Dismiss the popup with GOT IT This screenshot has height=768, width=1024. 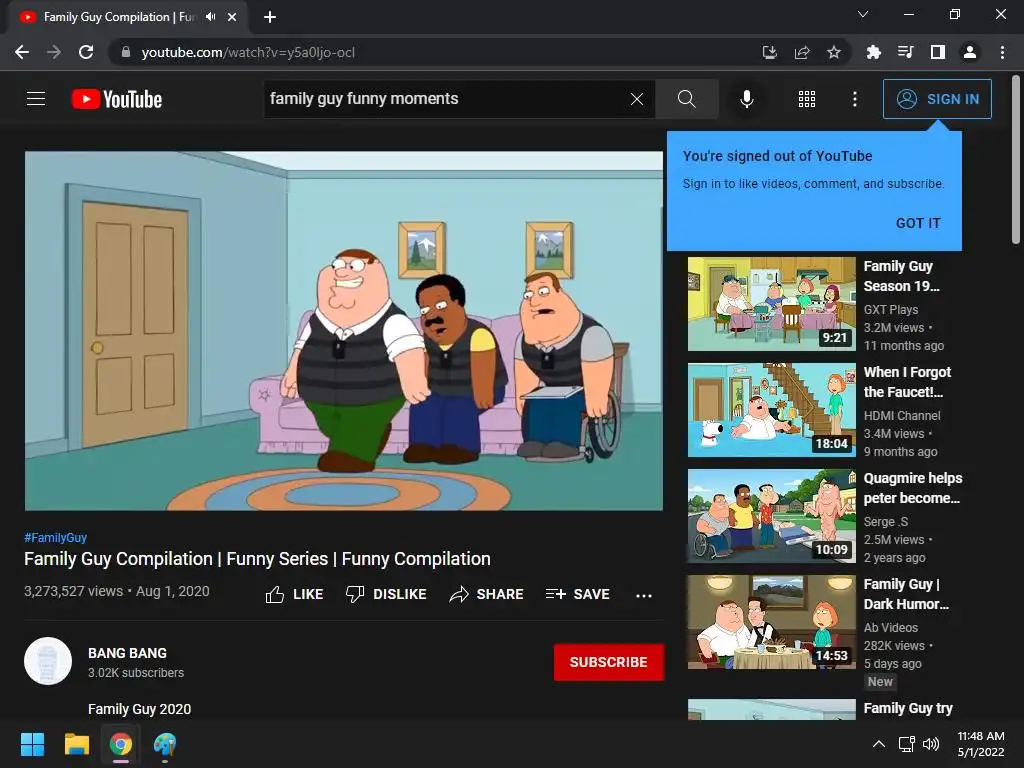point(918,223)
